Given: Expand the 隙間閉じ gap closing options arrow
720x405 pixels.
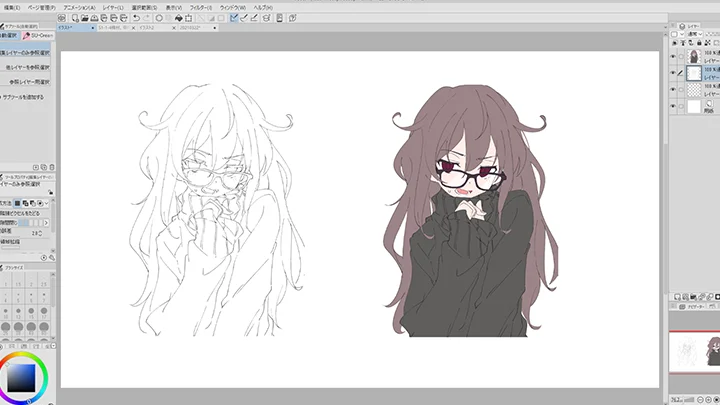Looking at the screenshot, I should coord(46,223).
